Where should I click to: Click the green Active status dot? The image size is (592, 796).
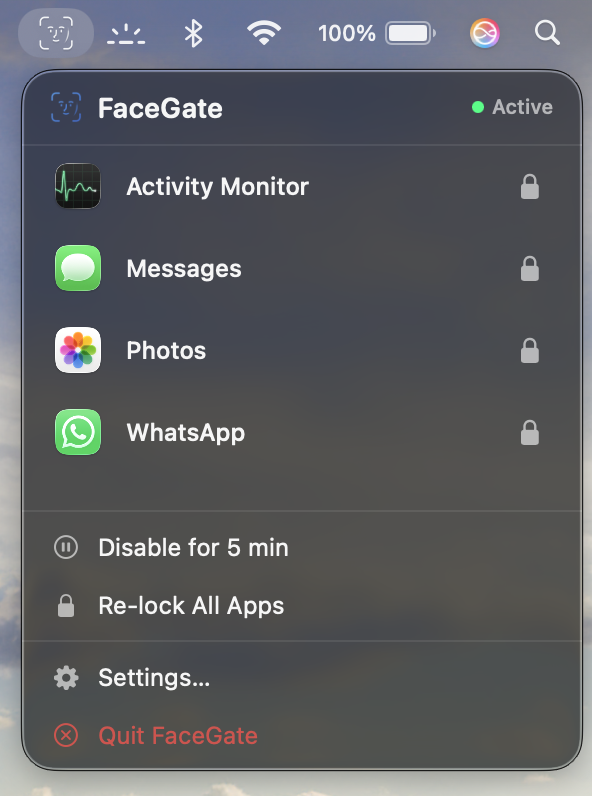(478, 107)
